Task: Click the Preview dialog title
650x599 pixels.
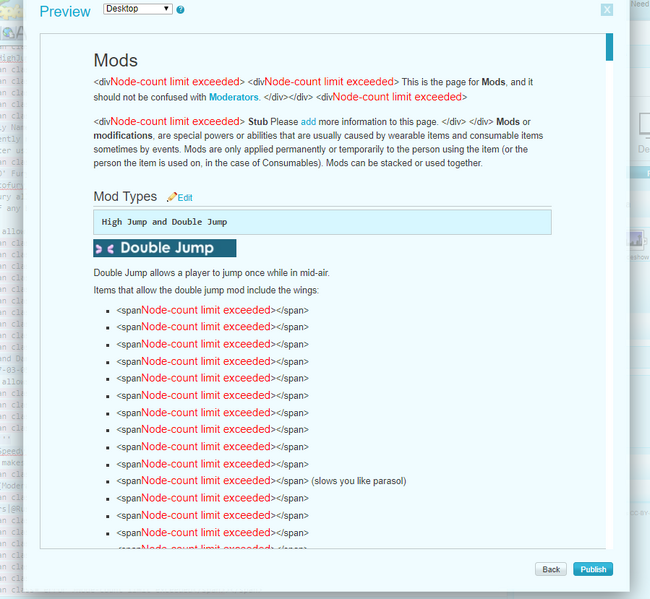Action: coord(64,11)
